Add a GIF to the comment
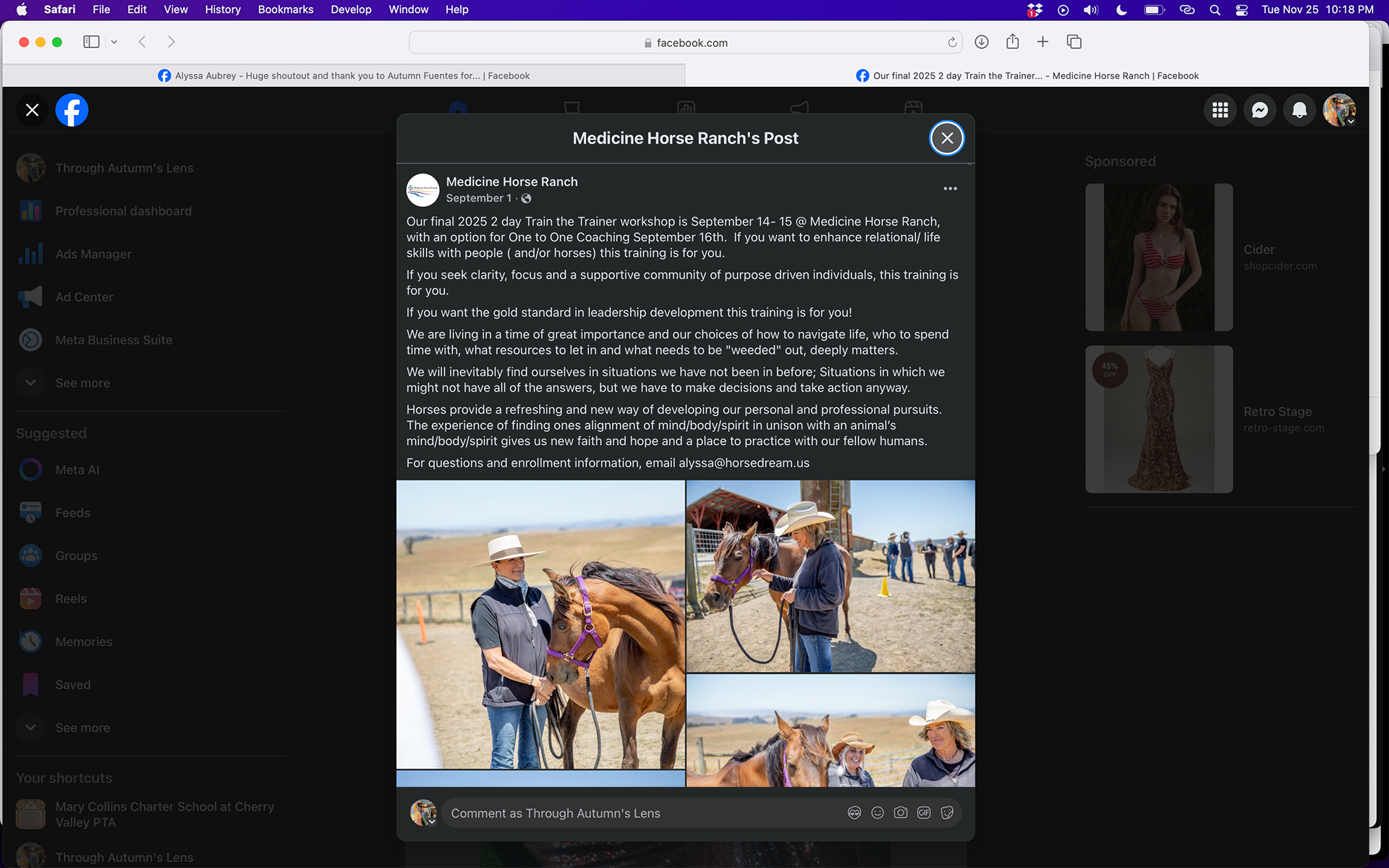Viewport: 1389px width, 868px height. [x=924, y=812]
